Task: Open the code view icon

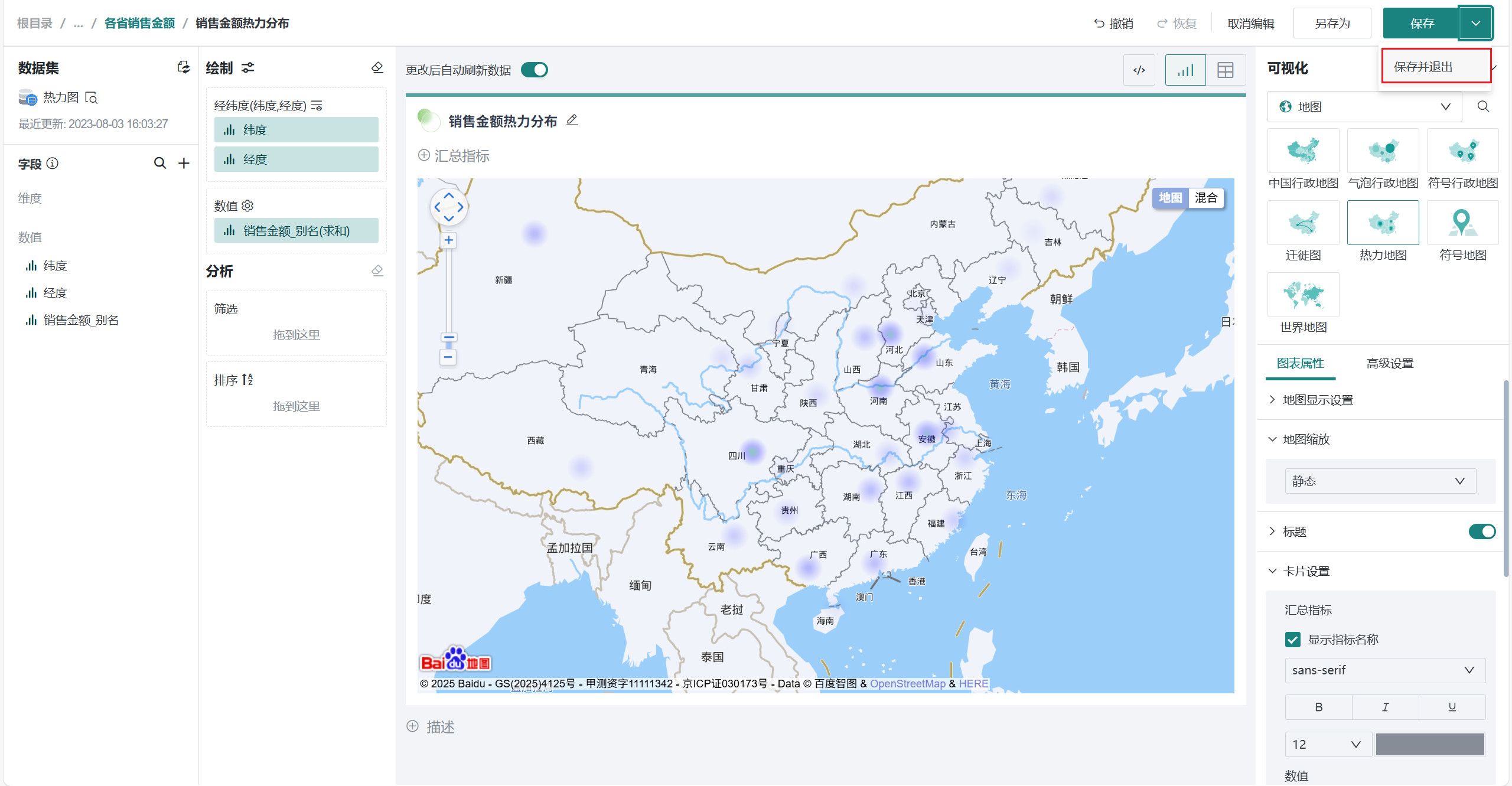Action: (1139, 70)
